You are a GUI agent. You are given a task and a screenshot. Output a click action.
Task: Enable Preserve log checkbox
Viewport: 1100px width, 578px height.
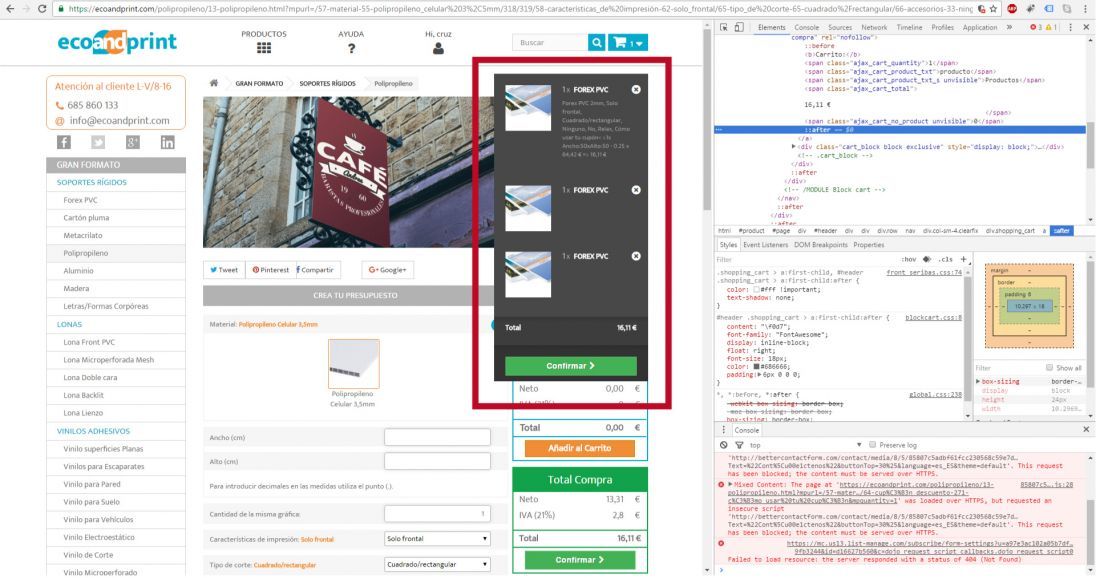(x=873, y=445)
